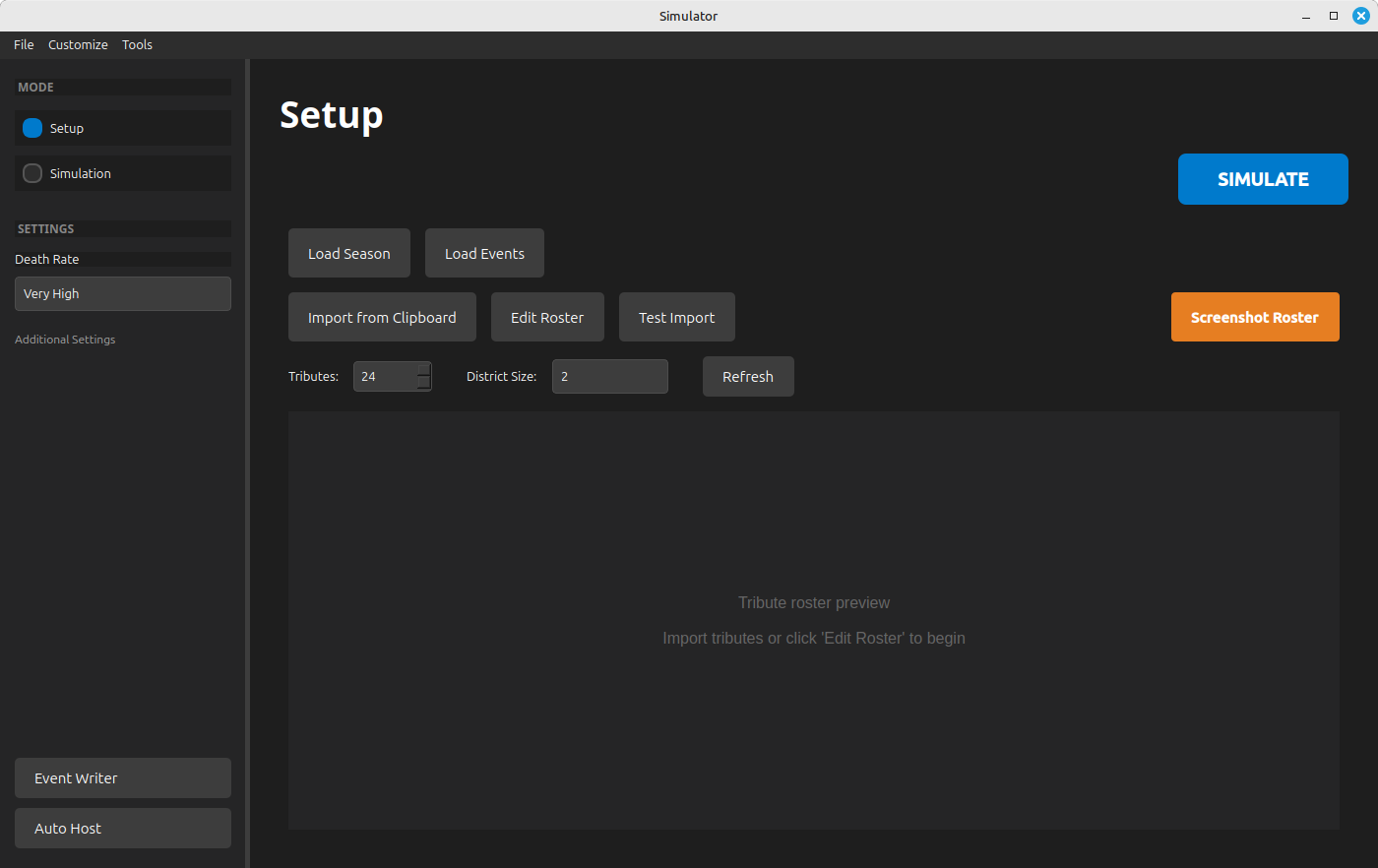Select the Setup mode radio button
This screenshot has width=1378, height=868.
pos(32,129)
